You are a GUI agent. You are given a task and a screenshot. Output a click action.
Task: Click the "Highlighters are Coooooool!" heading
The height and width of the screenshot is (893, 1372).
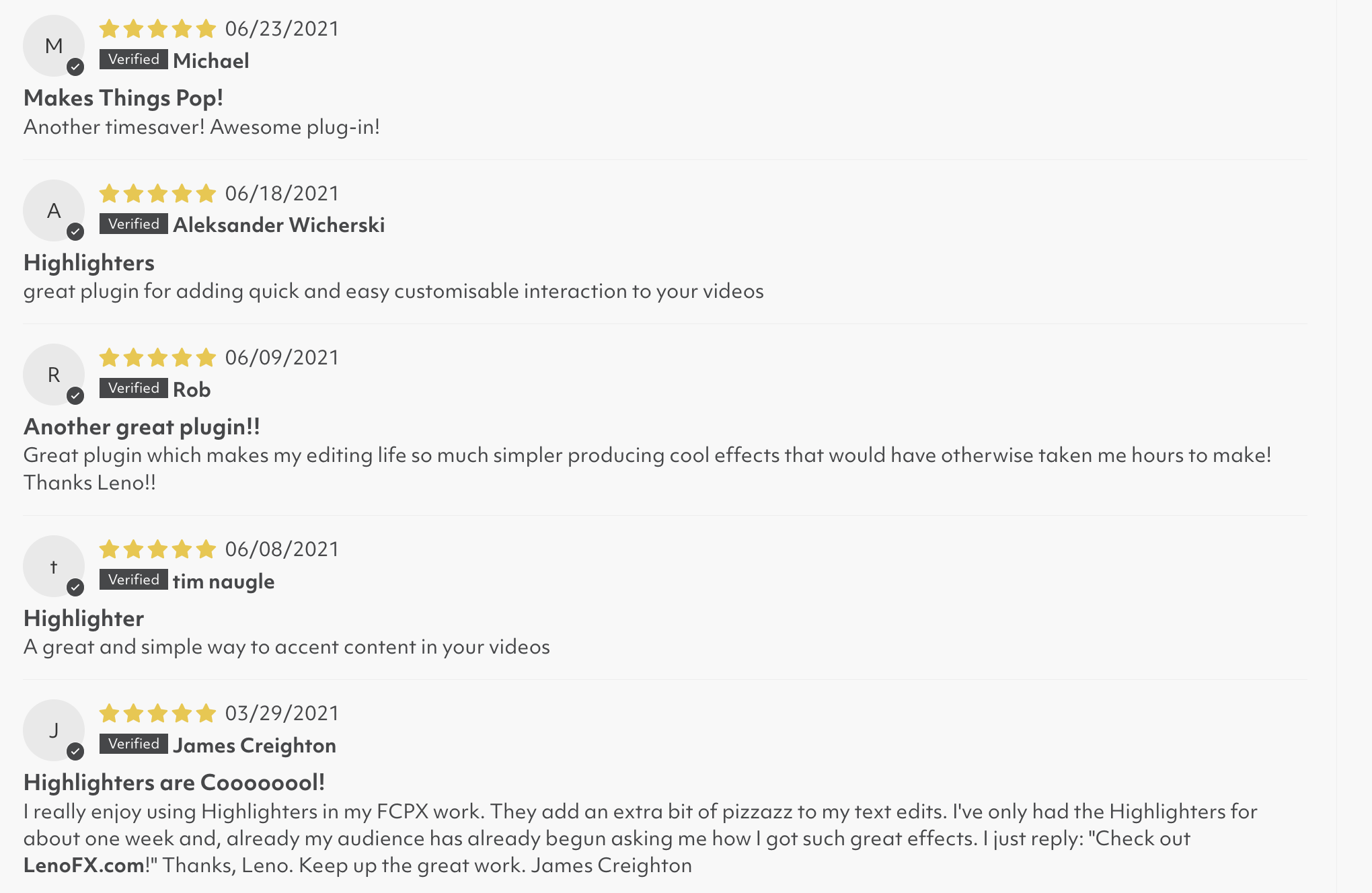(174, 783)
